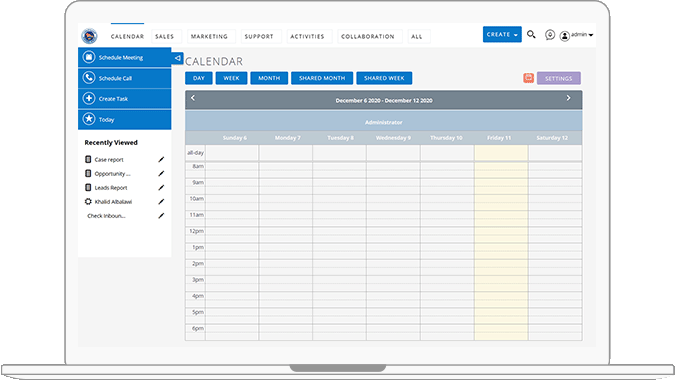675x380 pixels.
Task: Click the Leads Report document icon
Action: tap(88, 187)
